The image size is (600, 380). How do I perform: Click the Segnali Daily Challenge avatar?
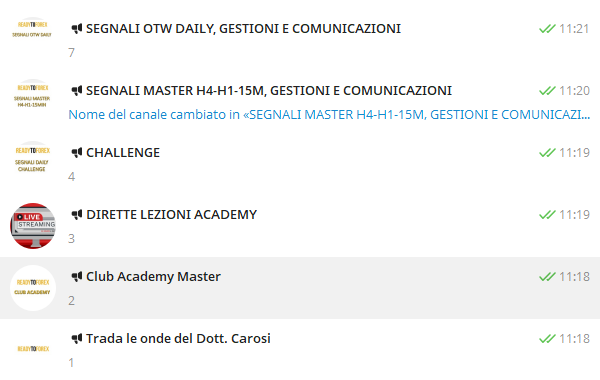(33, 164)
